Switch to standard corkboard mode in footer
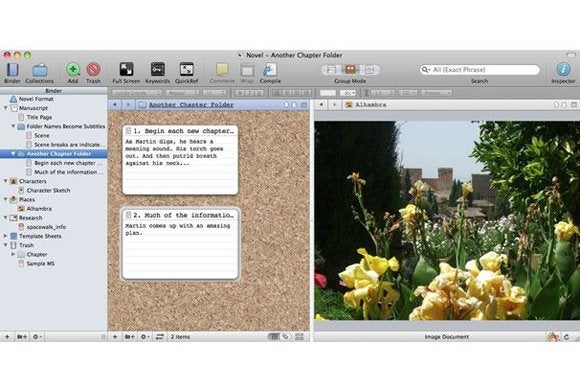 (x=274, y=337)
